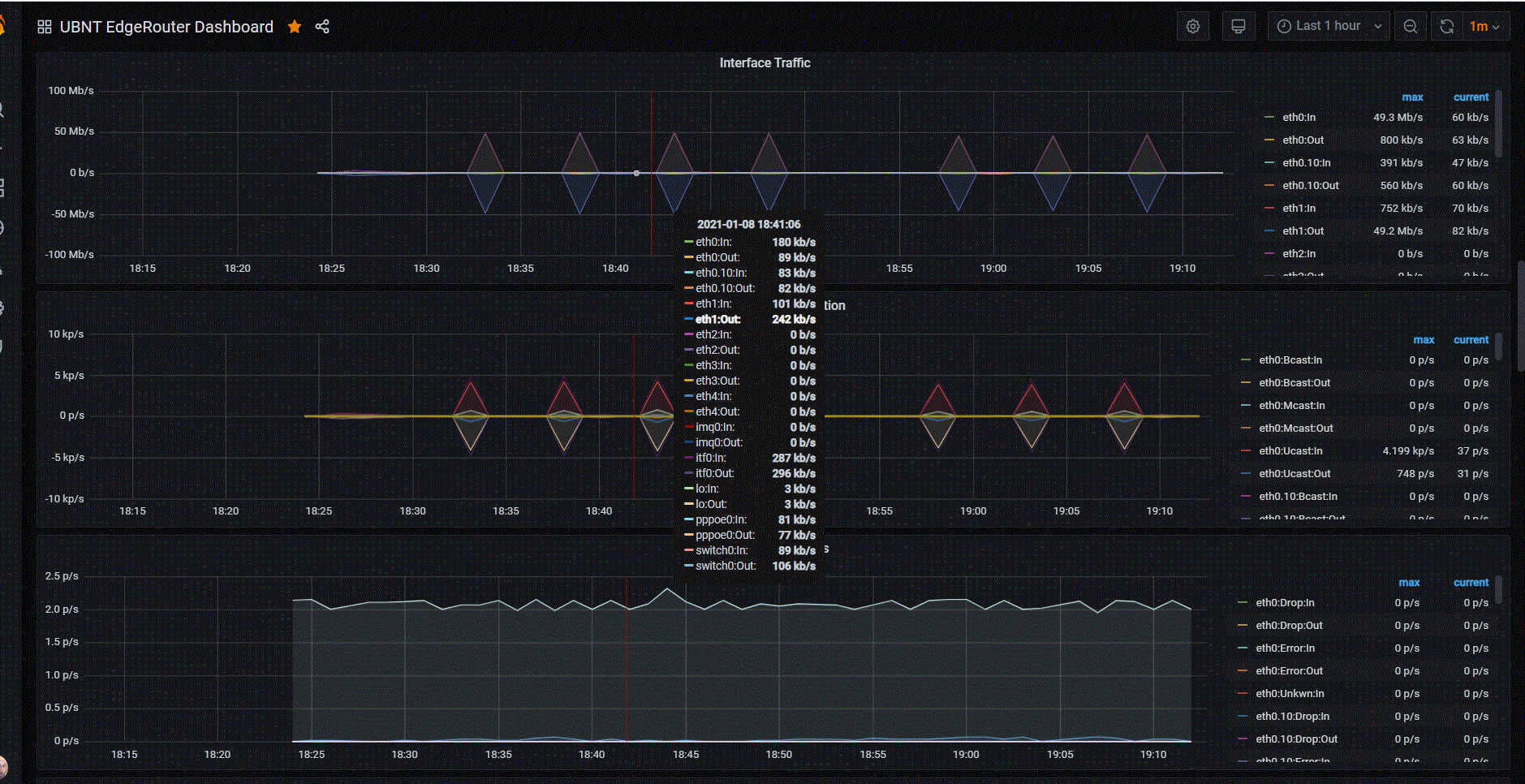Toggle eth0.10:Drop:Out series in legend
Viewport: 1525px width, 784px height.
tap(1296, 739)
